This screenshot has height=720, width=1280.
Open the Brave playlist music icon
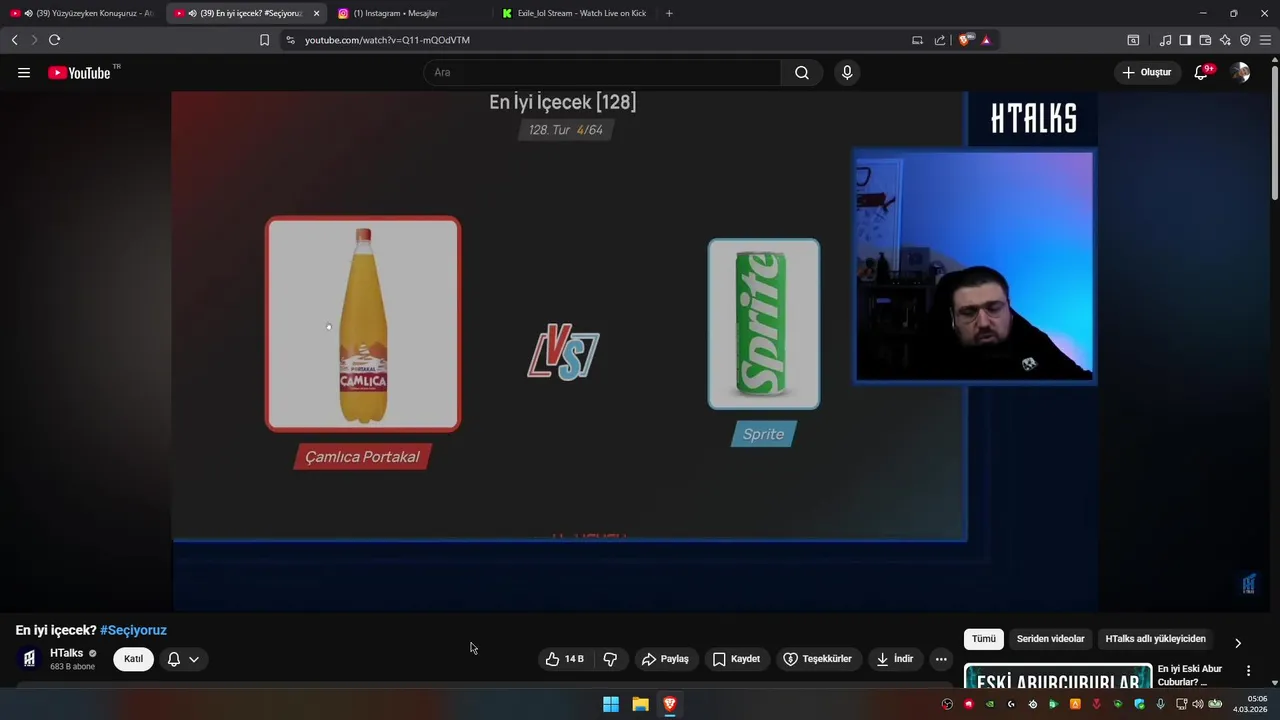click(1165, 40)
